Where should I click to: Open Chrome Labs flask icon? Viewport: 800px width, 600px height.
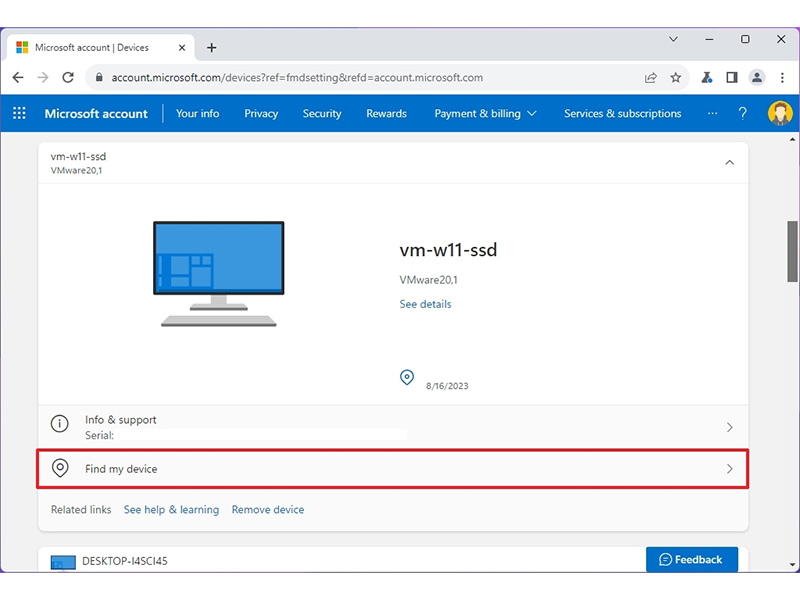(x=707, y=78)
